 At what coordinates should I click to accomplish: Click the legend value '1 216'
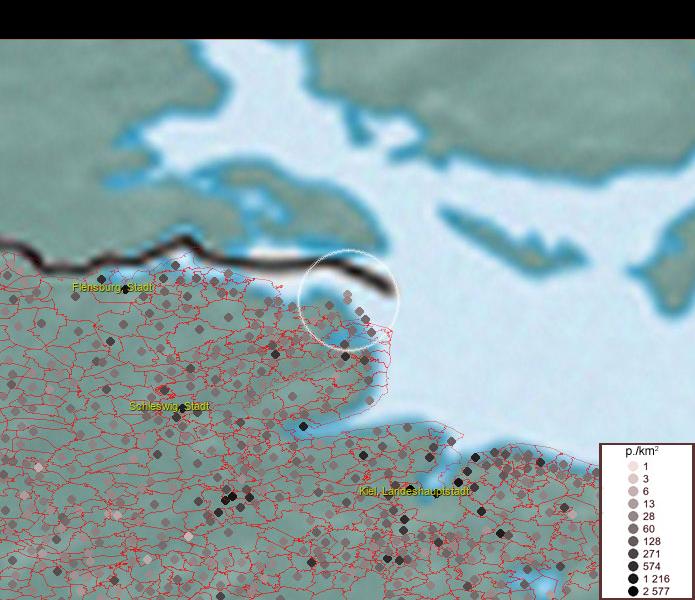(656, 579)
